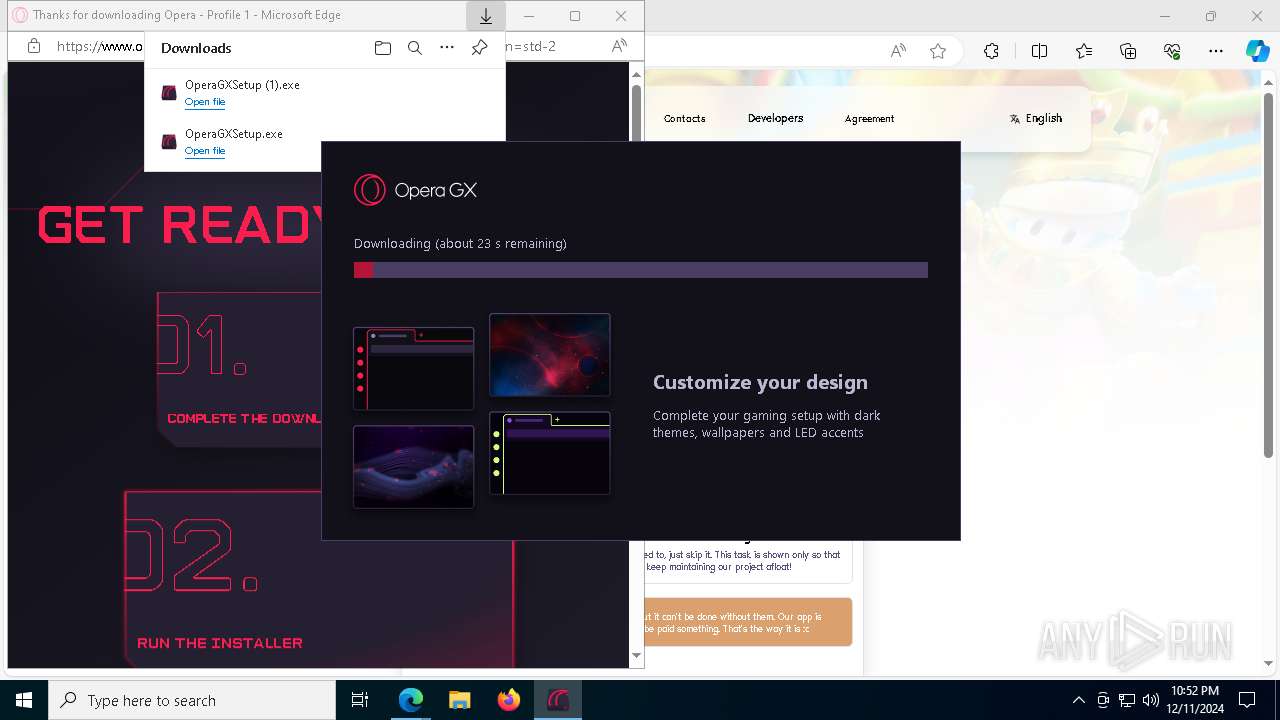Open taskbar clock and date
Viewport: 1280px width, 720px height.
pos(1195,700)
